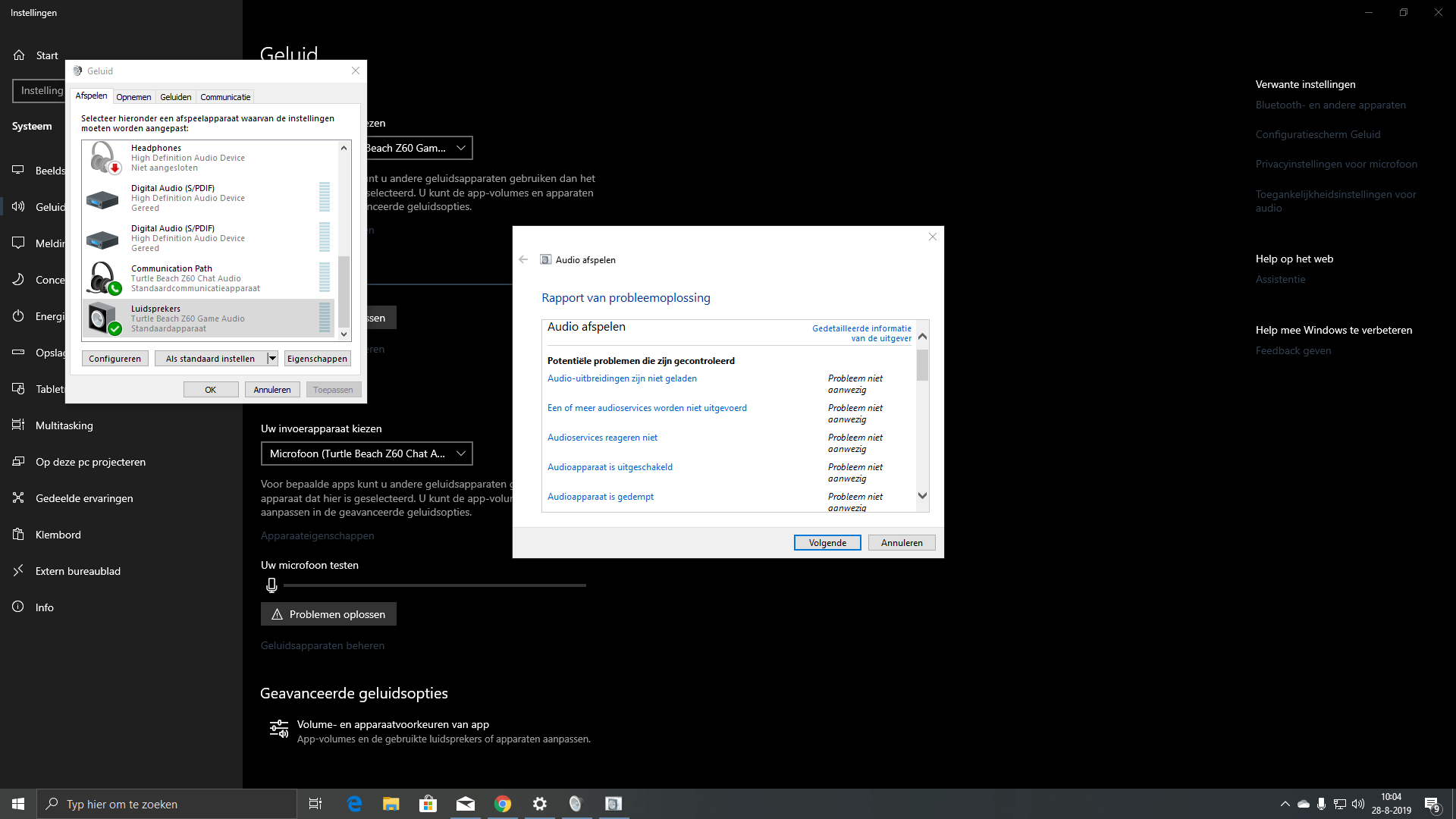Open notification center icon in tray

(x=1432, y=804)
